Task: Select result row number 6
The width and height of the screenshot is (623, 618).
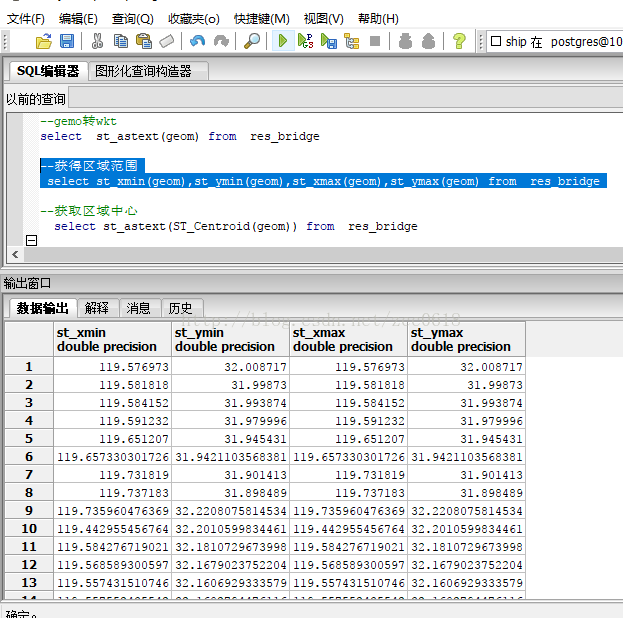Action: (29, 457)
